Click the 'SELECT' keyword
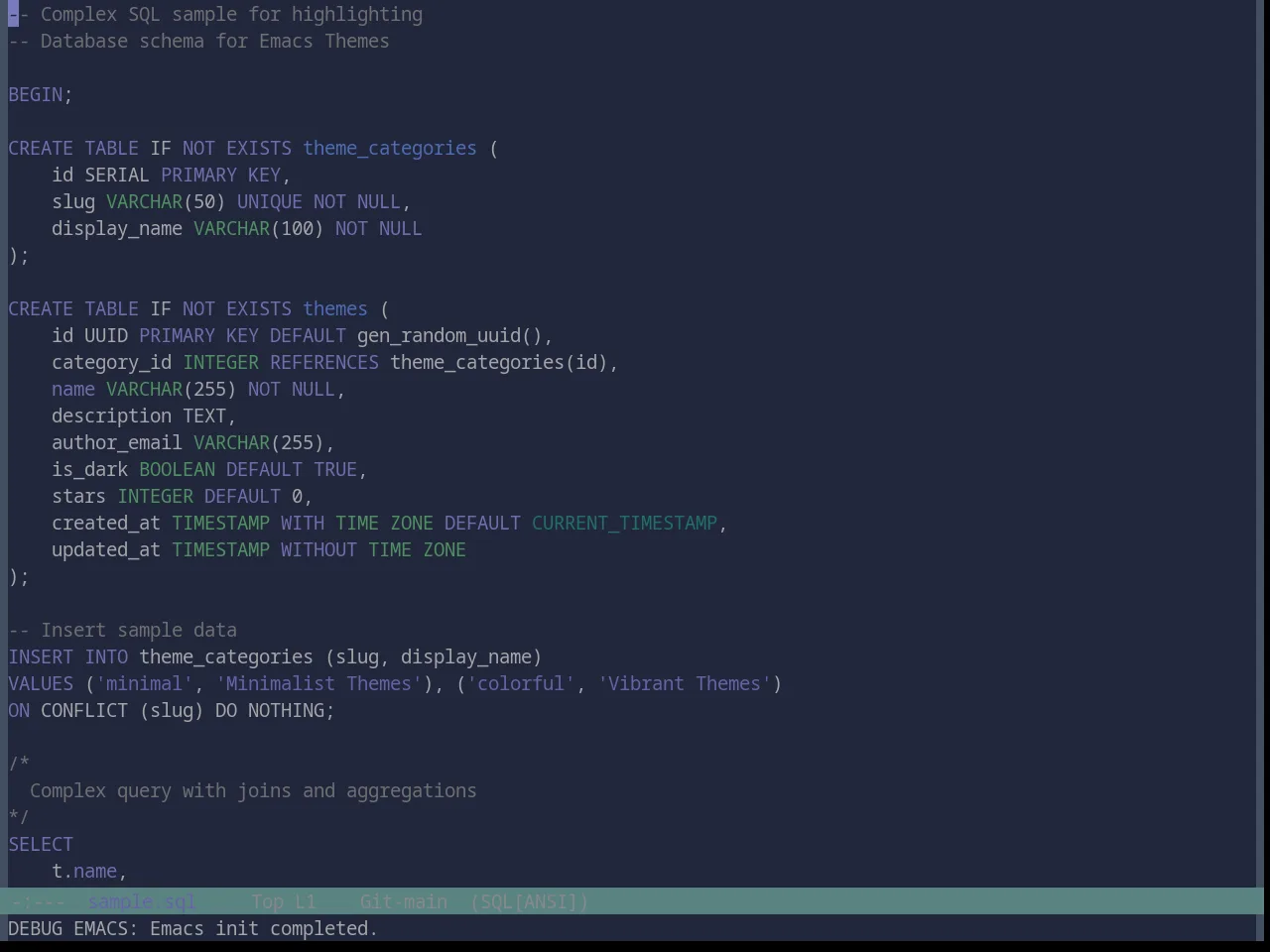This screenshot has height=952, width=1270. (x=41, y=844)
